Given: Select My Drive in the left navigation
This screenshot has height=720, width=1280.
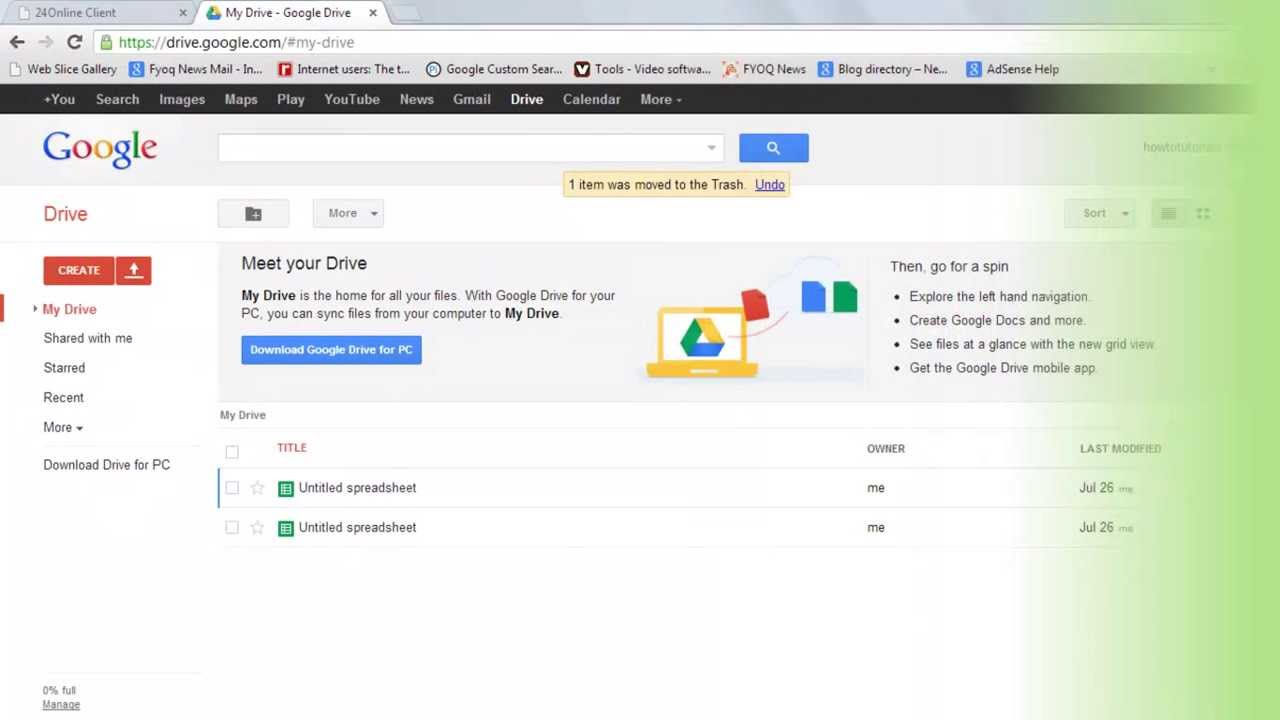Looking at the screenshot, I should pyautogui.click(x=69, y=309).
